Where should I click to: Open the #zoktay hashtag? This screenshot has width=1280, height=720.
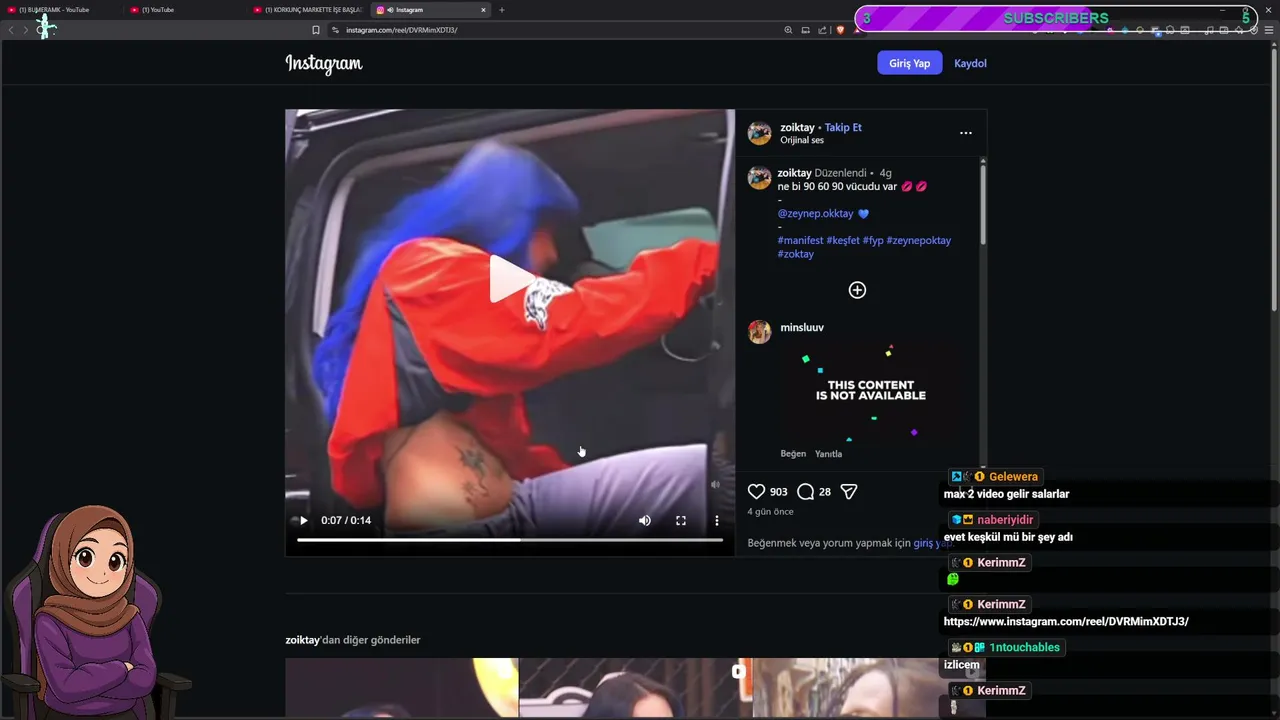pos(796,254)
